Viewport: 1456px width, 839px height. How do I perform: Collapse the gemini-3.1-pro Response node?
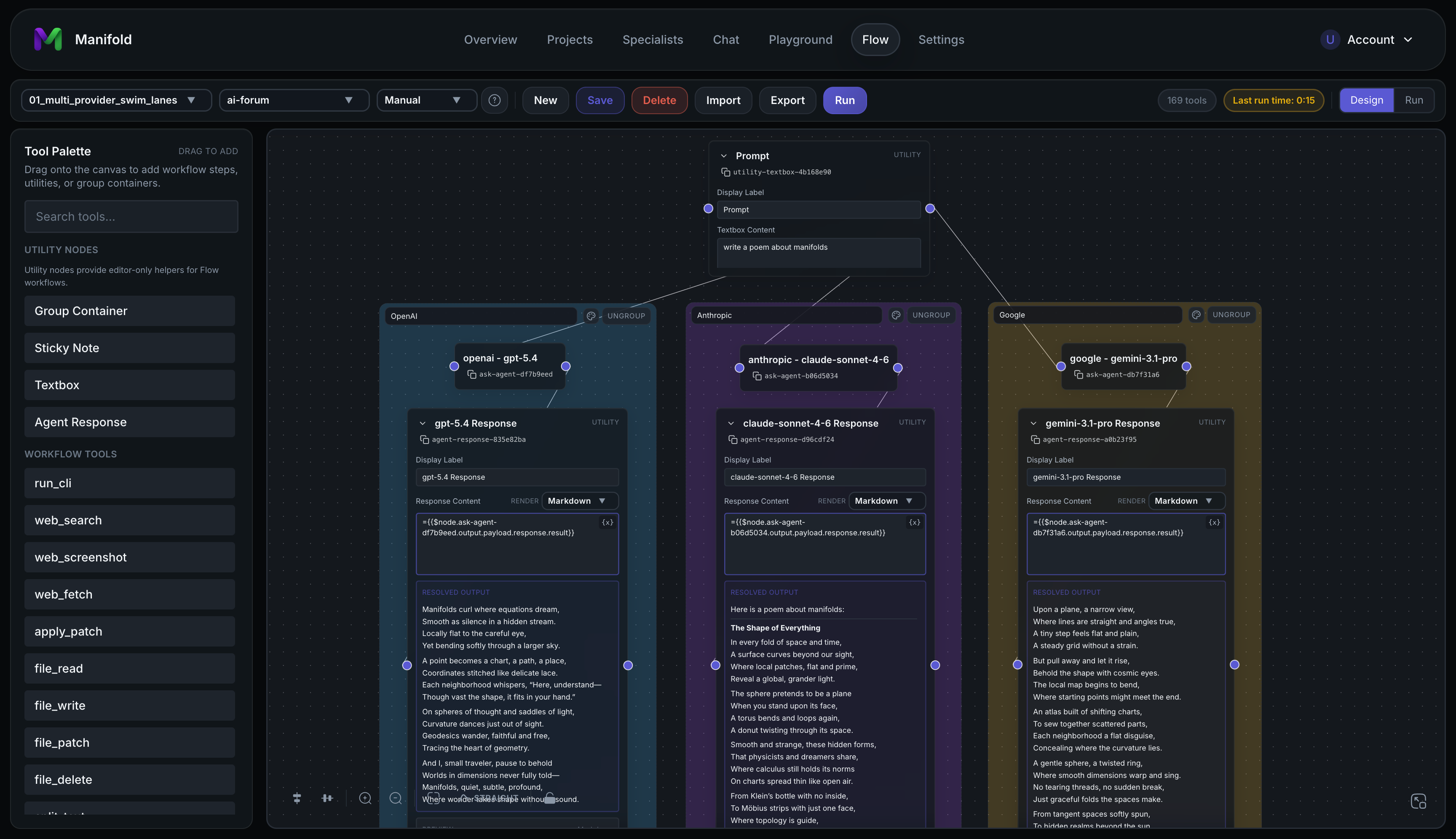[x=1033, y=424]
